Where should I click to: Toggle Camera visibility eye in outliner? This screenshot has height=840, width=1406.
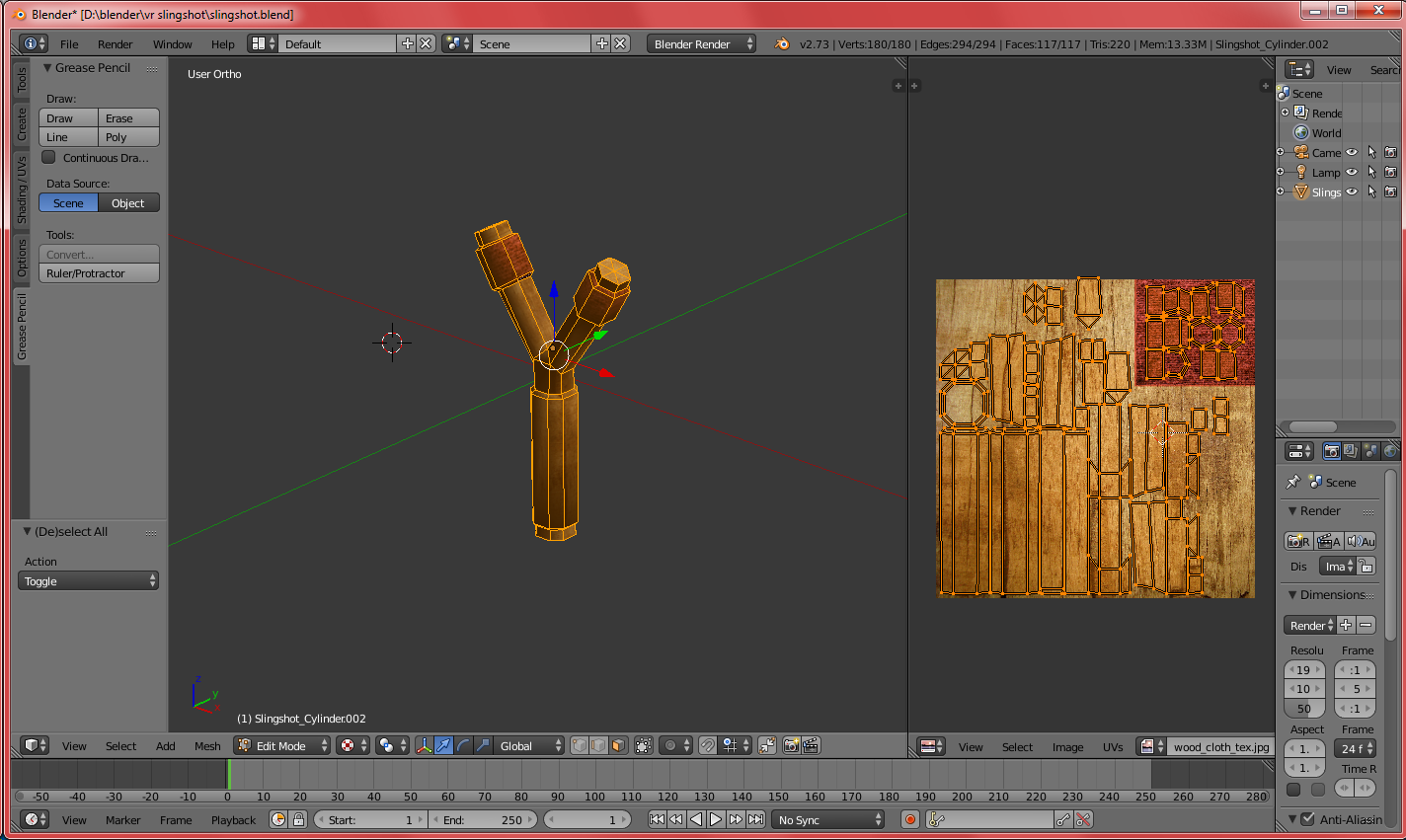pyautogui.click(x=1352, y=152)
